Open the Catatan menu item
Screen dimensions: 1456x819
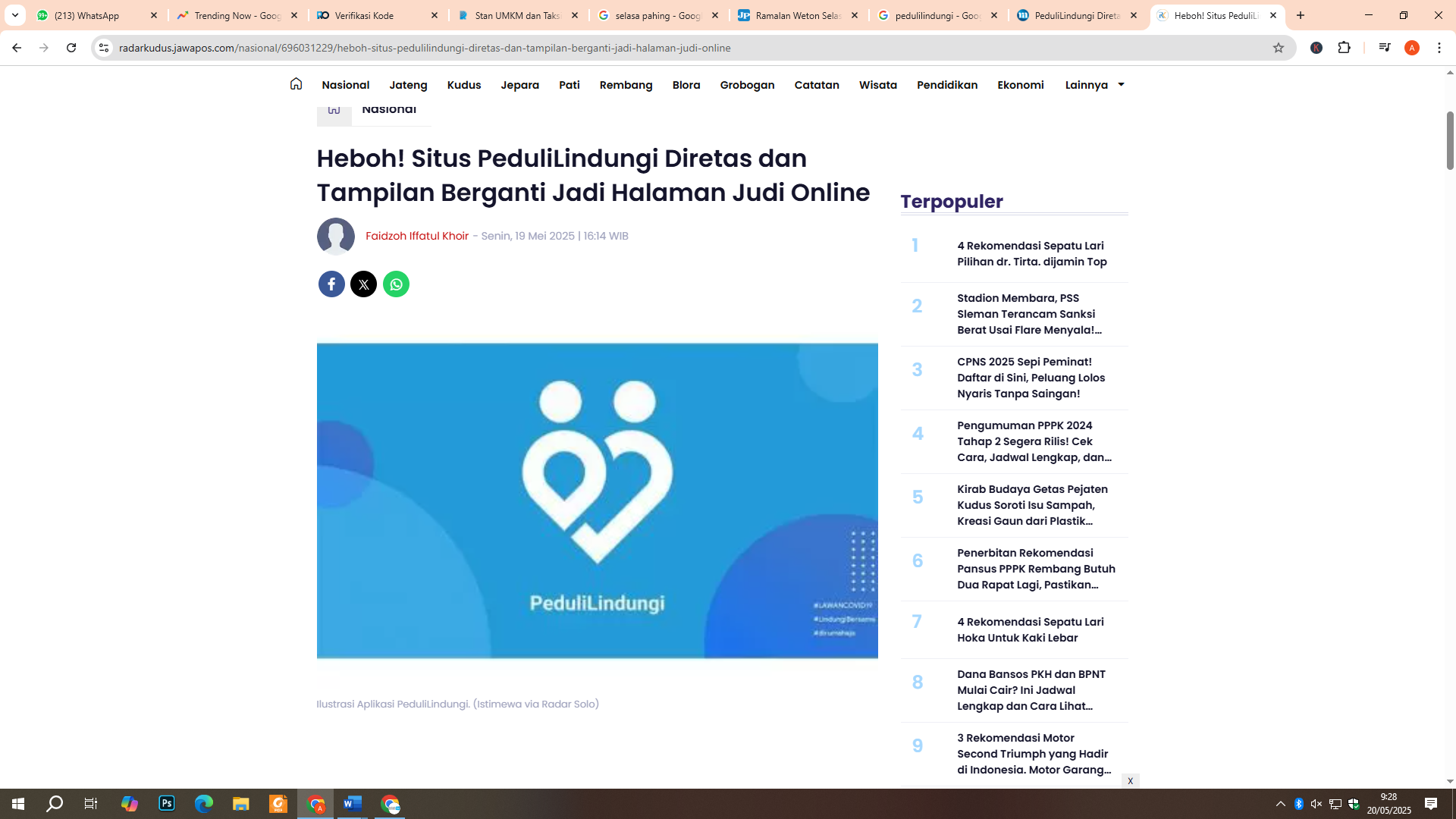[x=817, y=85]
